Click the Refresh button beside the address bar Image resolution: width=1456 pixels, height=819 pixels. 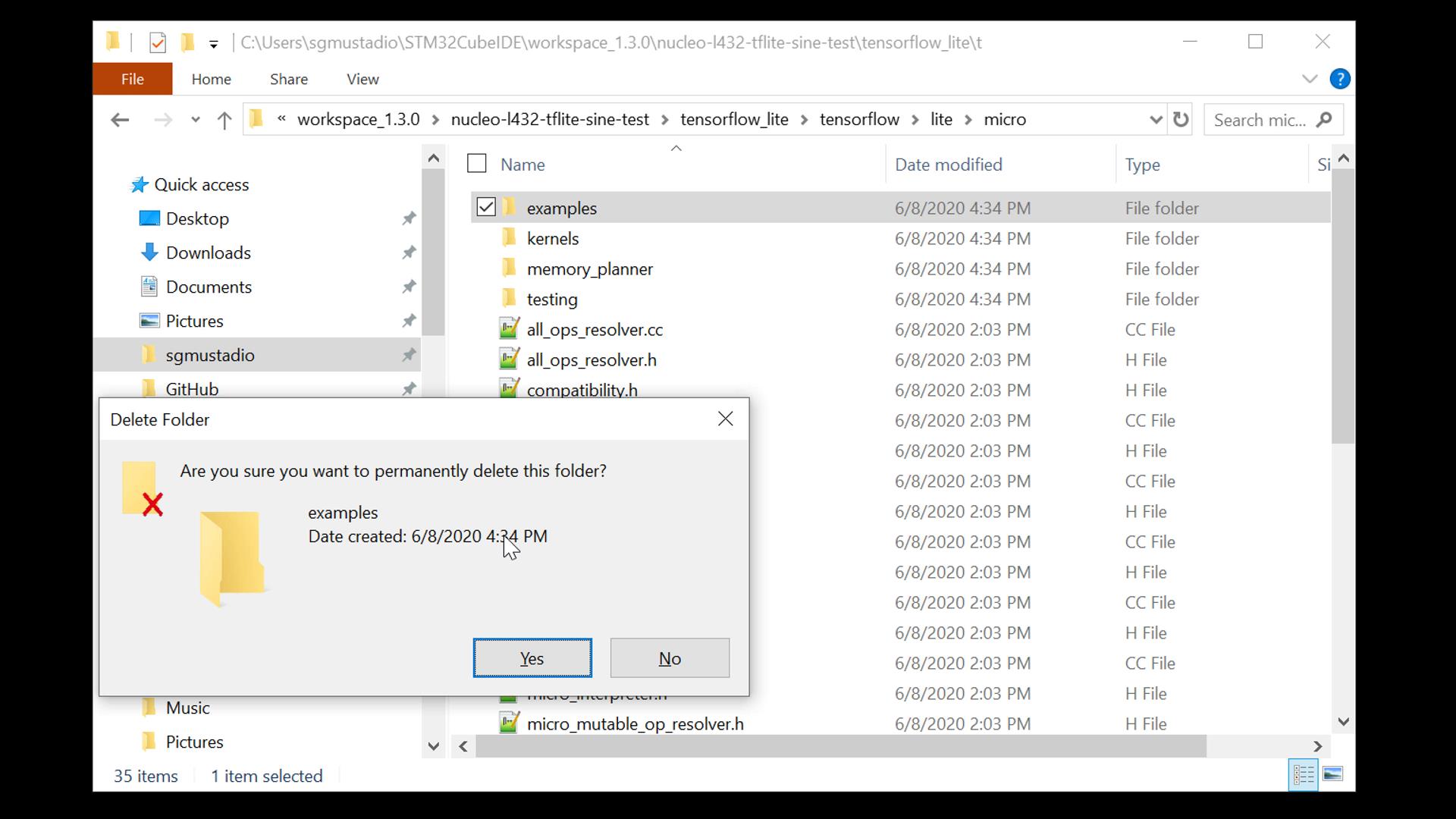1181,120
